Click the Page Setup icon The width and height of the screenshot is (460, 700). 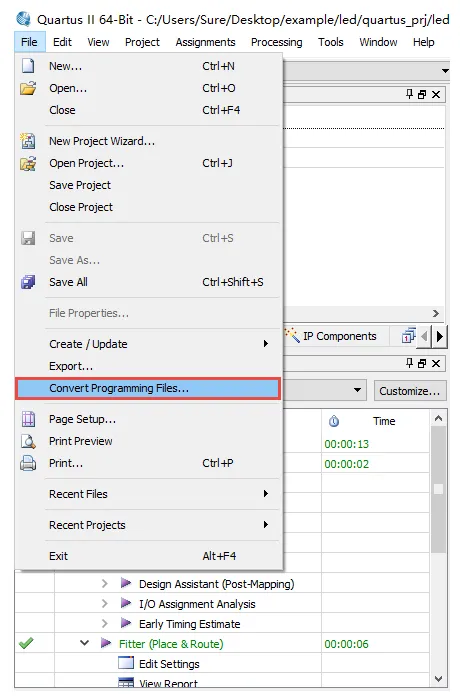point(28,419)
